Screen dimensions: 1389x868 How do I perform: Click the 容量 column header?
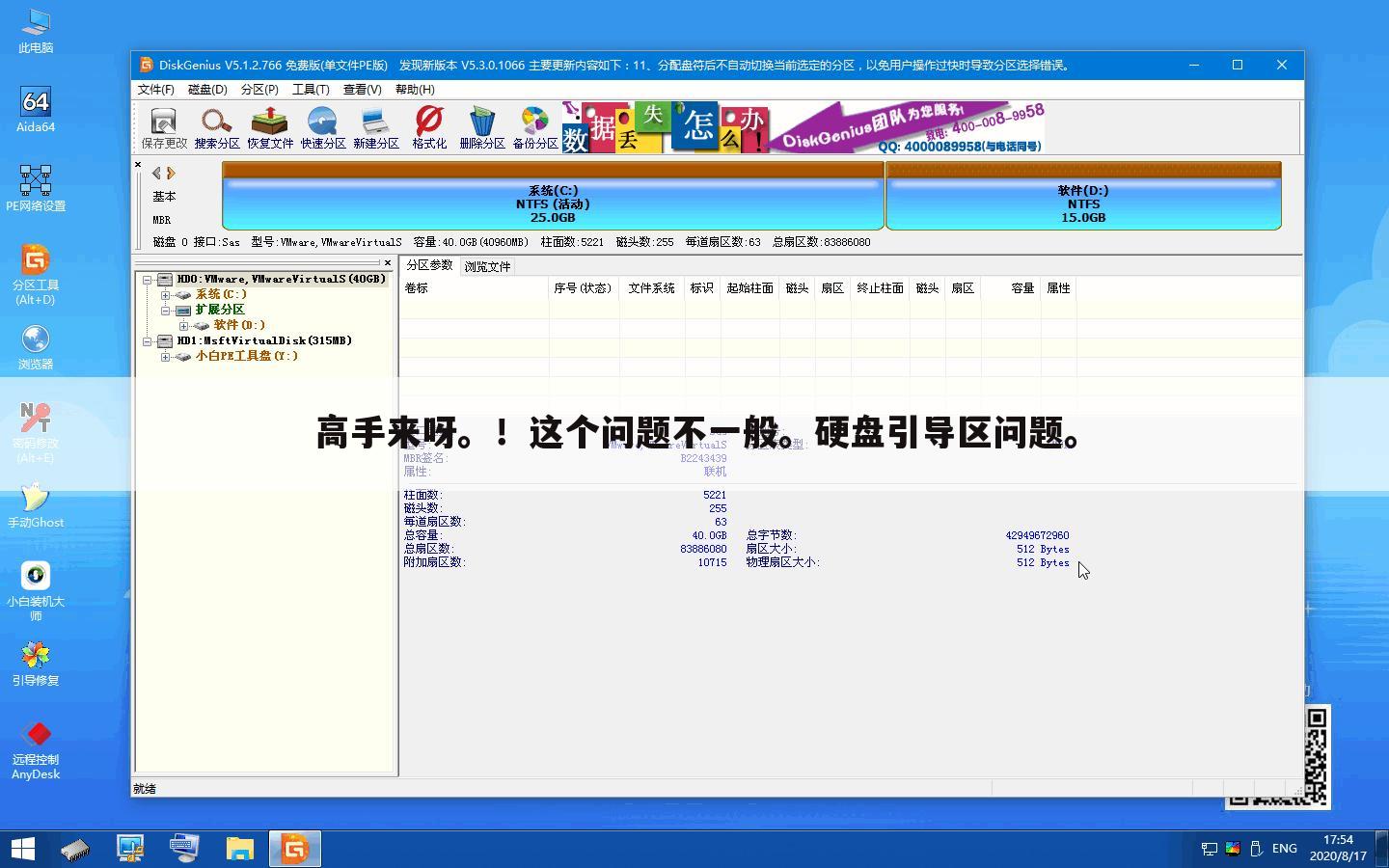(1011, 288)
